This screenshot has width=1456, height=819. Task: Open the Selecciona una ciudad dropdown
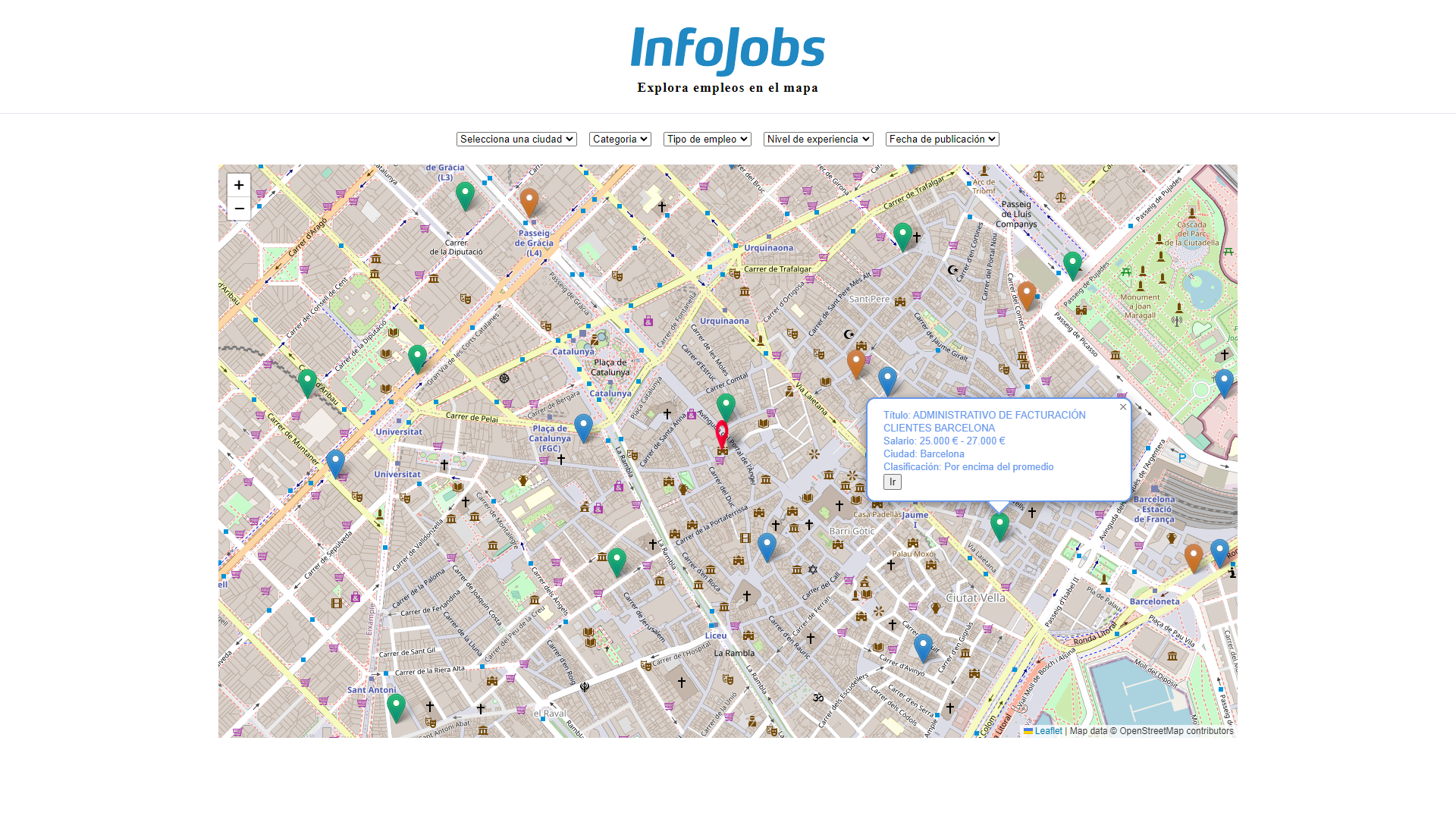point(516,139)
